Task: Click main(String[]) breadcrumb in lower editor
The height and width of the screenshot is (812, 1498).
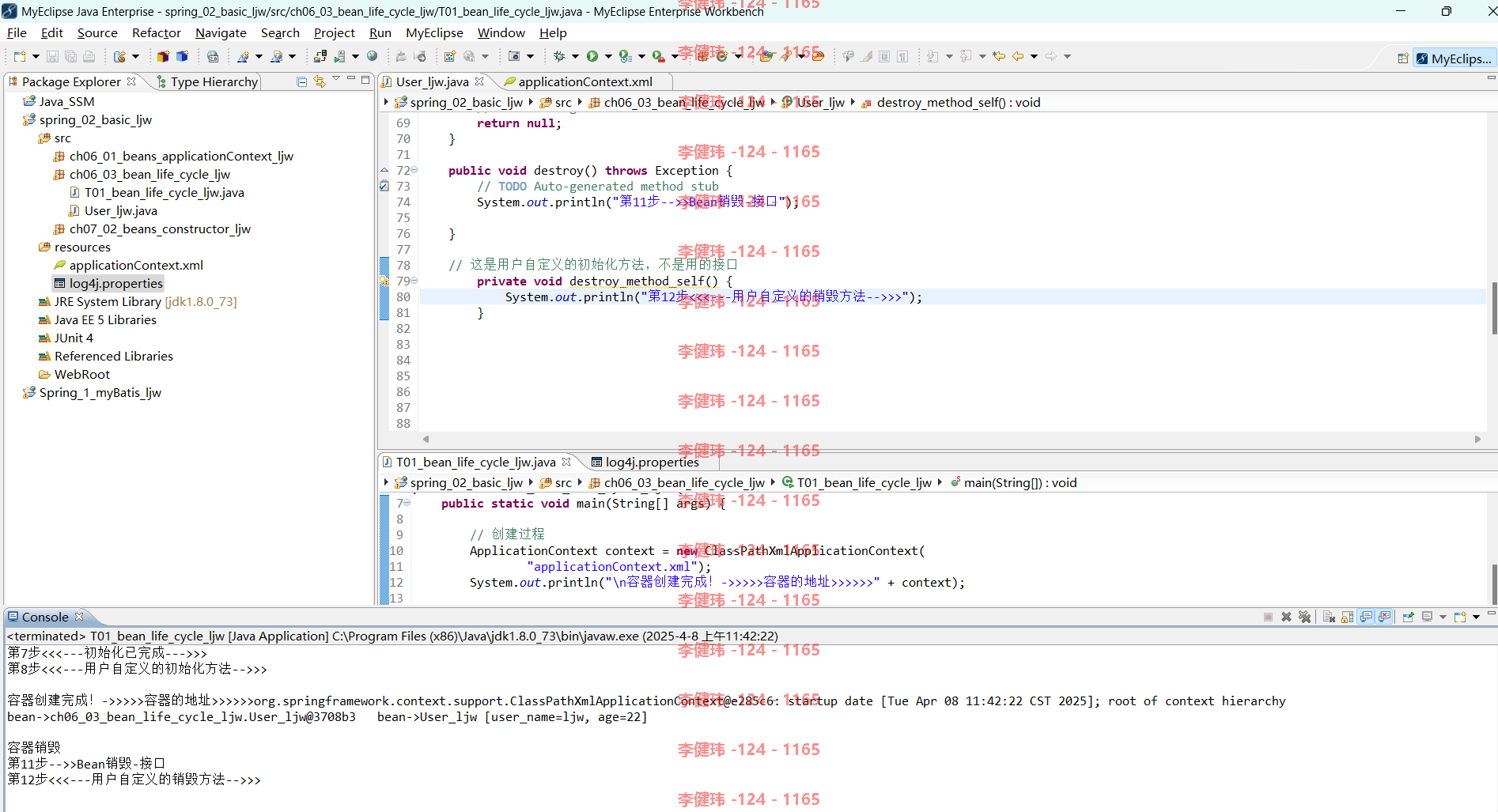Action: coord(1013,482)
